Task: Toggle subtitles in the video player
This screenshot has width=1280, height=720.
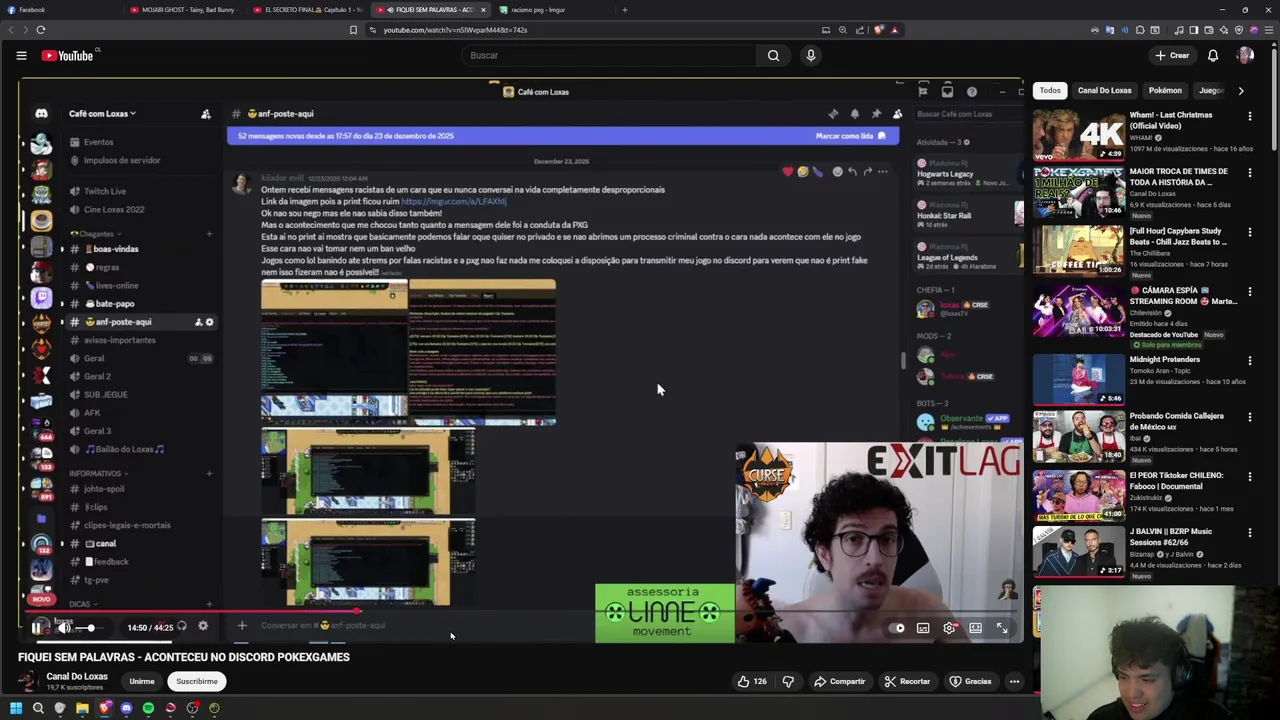Action: tap(923, 628)
